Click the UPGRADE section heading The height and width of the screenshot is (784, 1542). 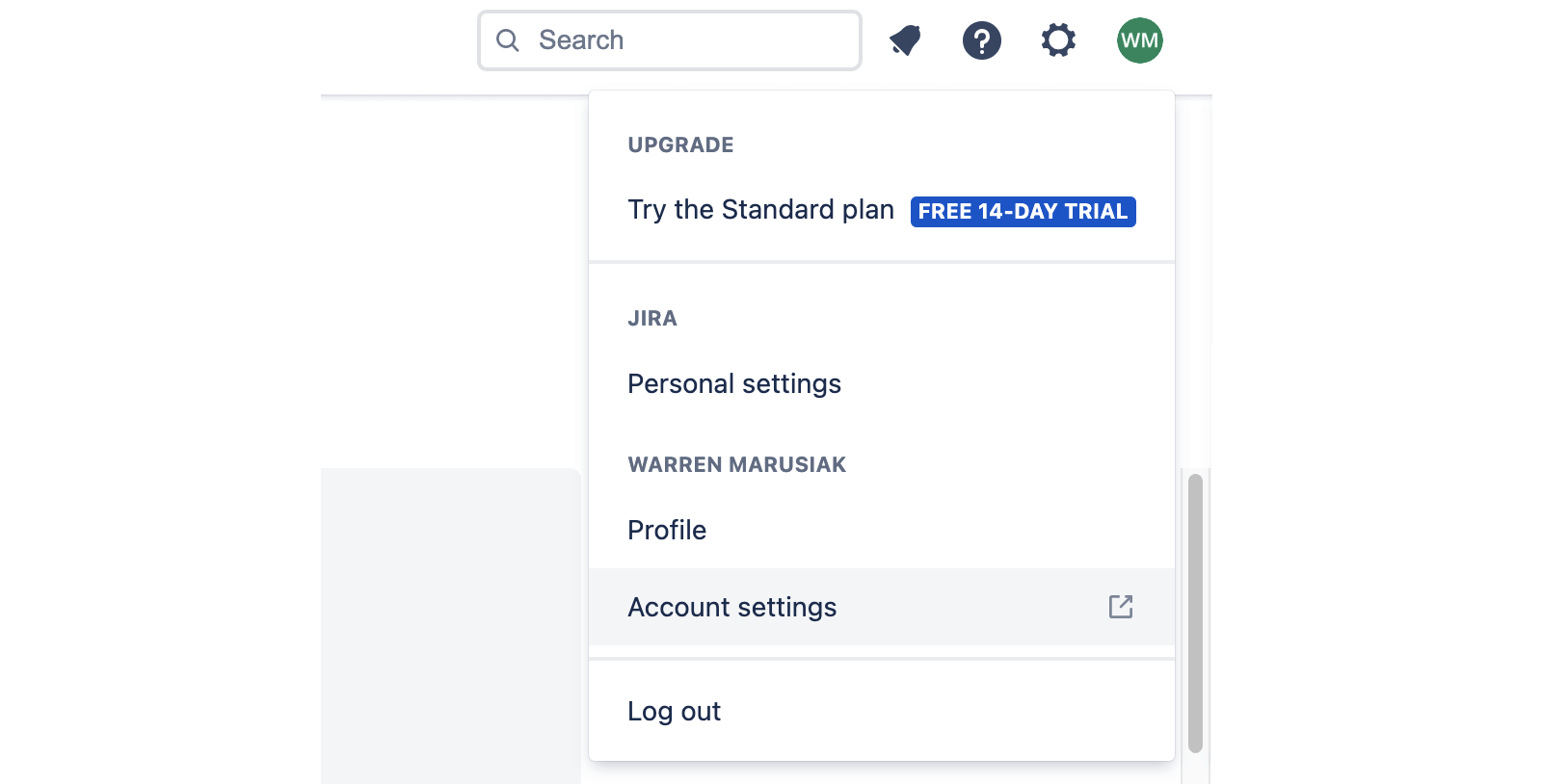[680, 144]
